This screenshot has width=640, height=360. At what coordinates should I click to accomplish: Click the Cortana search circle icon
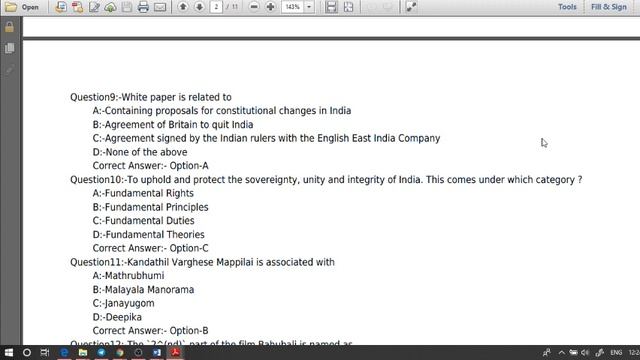[27, 352]
